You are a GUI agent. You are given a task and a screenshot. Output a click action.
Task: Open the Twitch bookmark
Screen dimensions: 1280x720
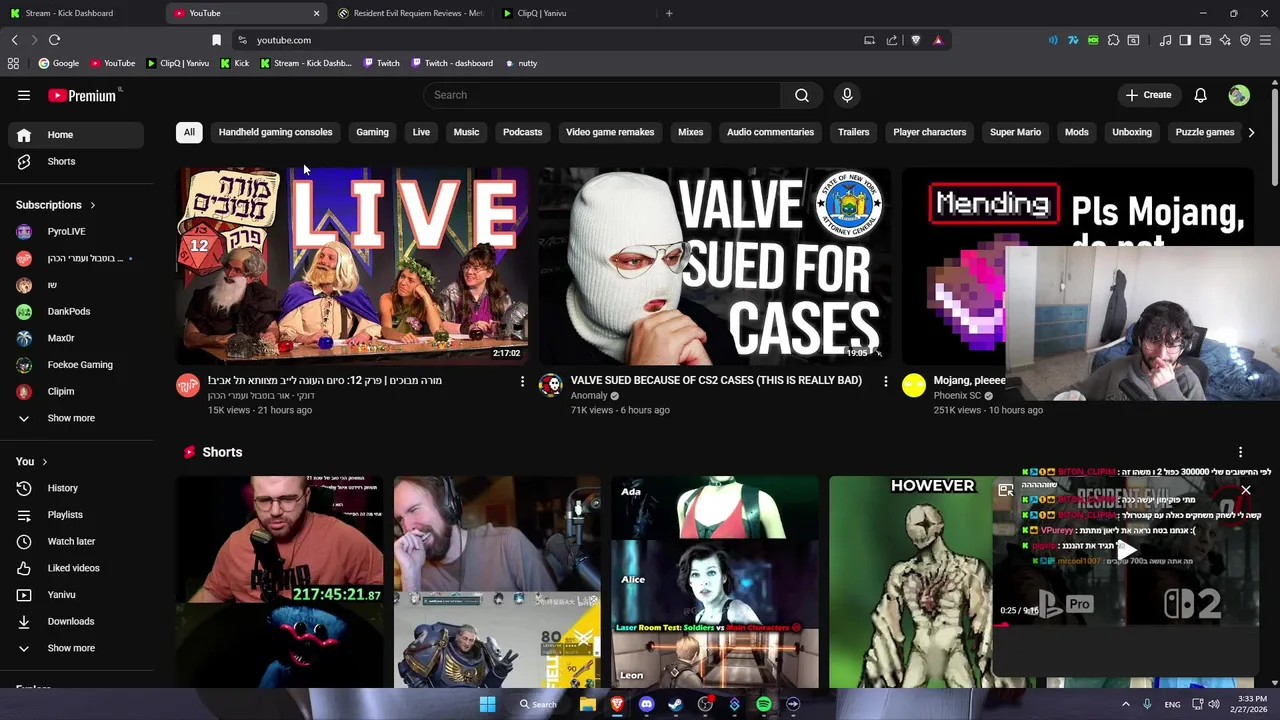pos(381,63)
